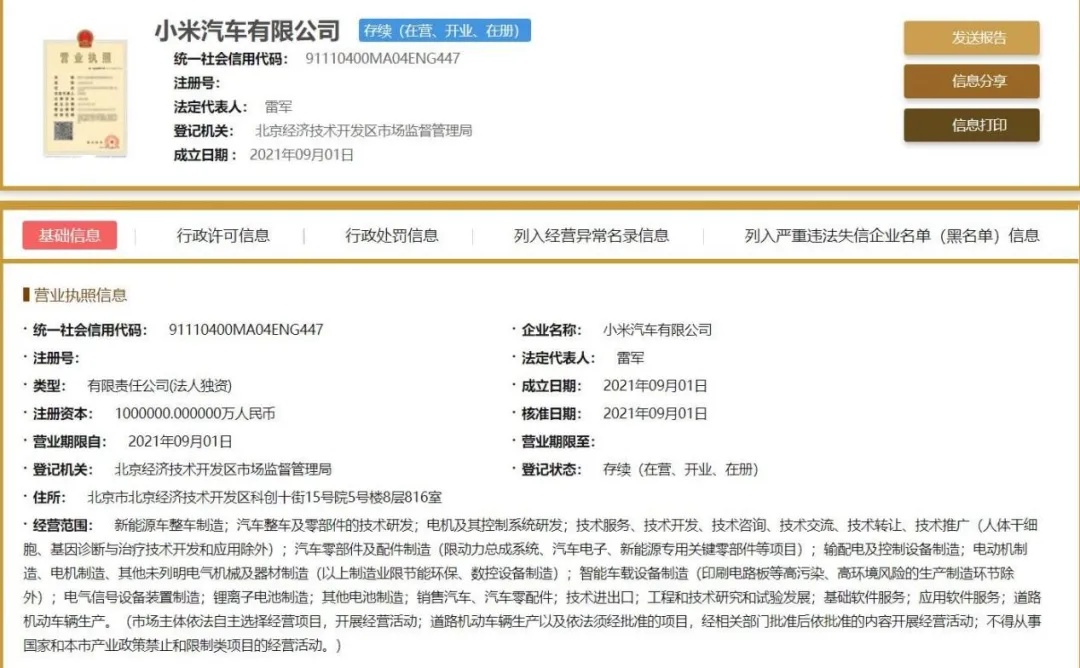Open the business license thumbnail image
The width and height of the screenshot is (1080, 668).
pos(85,93)
